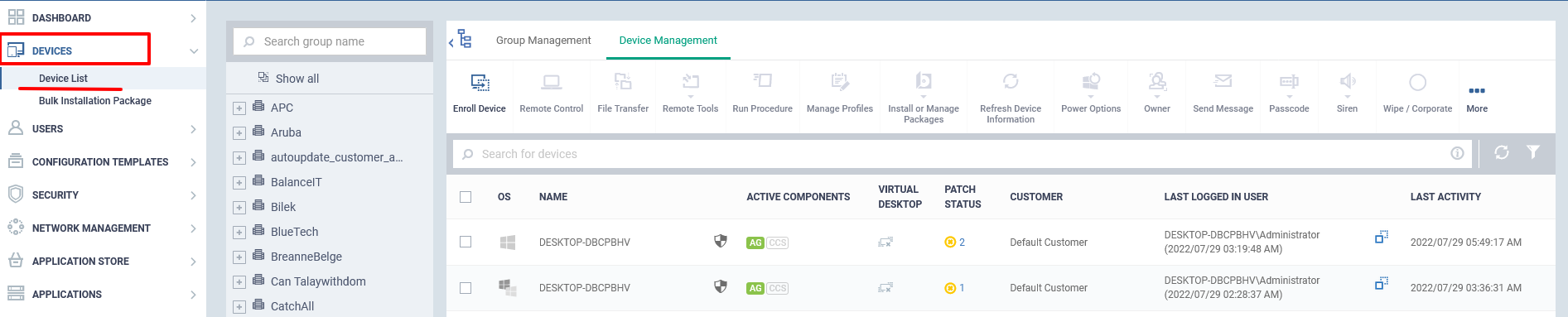The height and width of the screenshot is (317, 1568).
Task: Expand the CatchAll group
Action: pyautogui.click(x=239, y=307)
